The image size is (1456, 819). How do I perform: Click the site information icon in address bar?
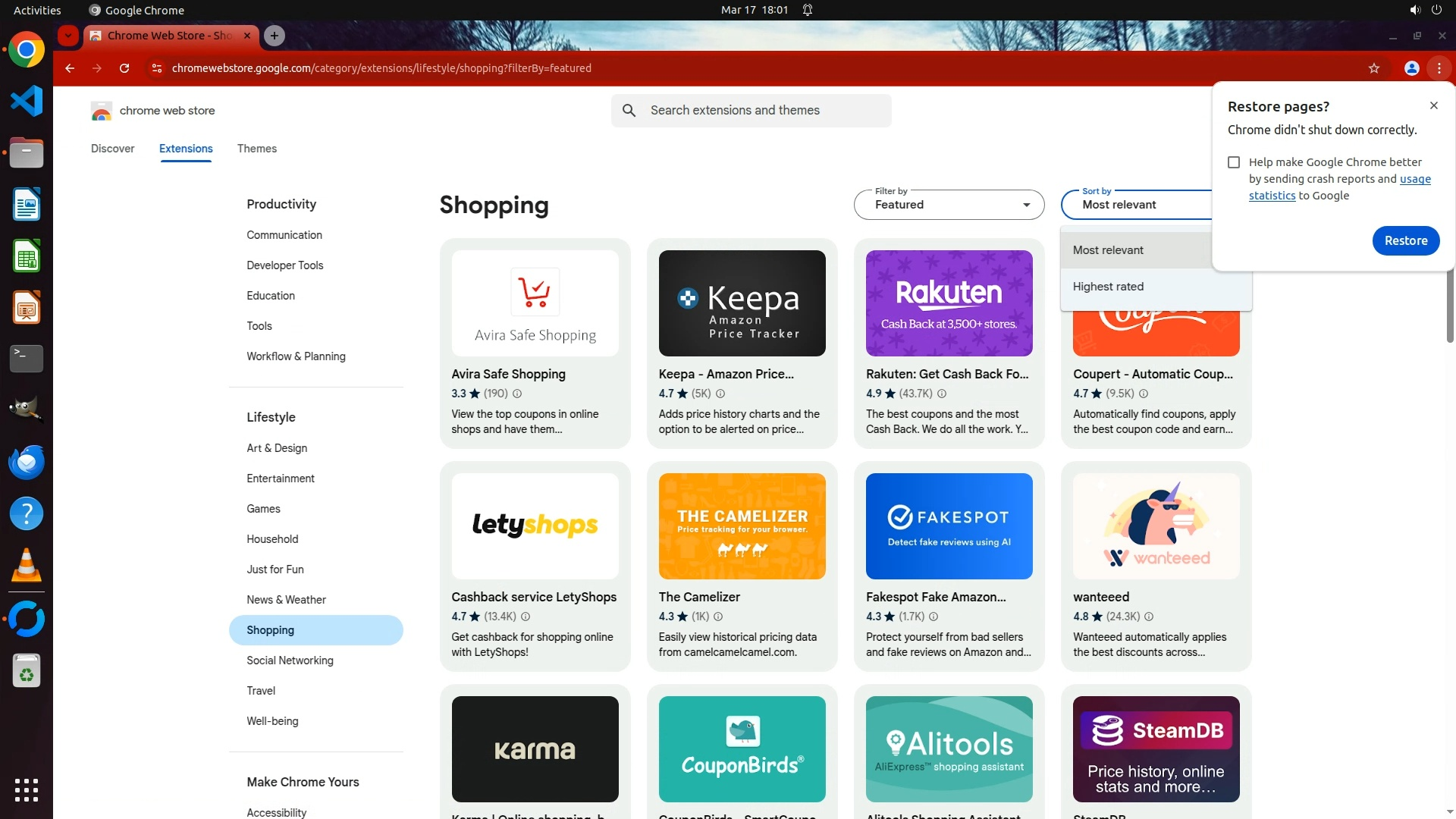point(156,68)
